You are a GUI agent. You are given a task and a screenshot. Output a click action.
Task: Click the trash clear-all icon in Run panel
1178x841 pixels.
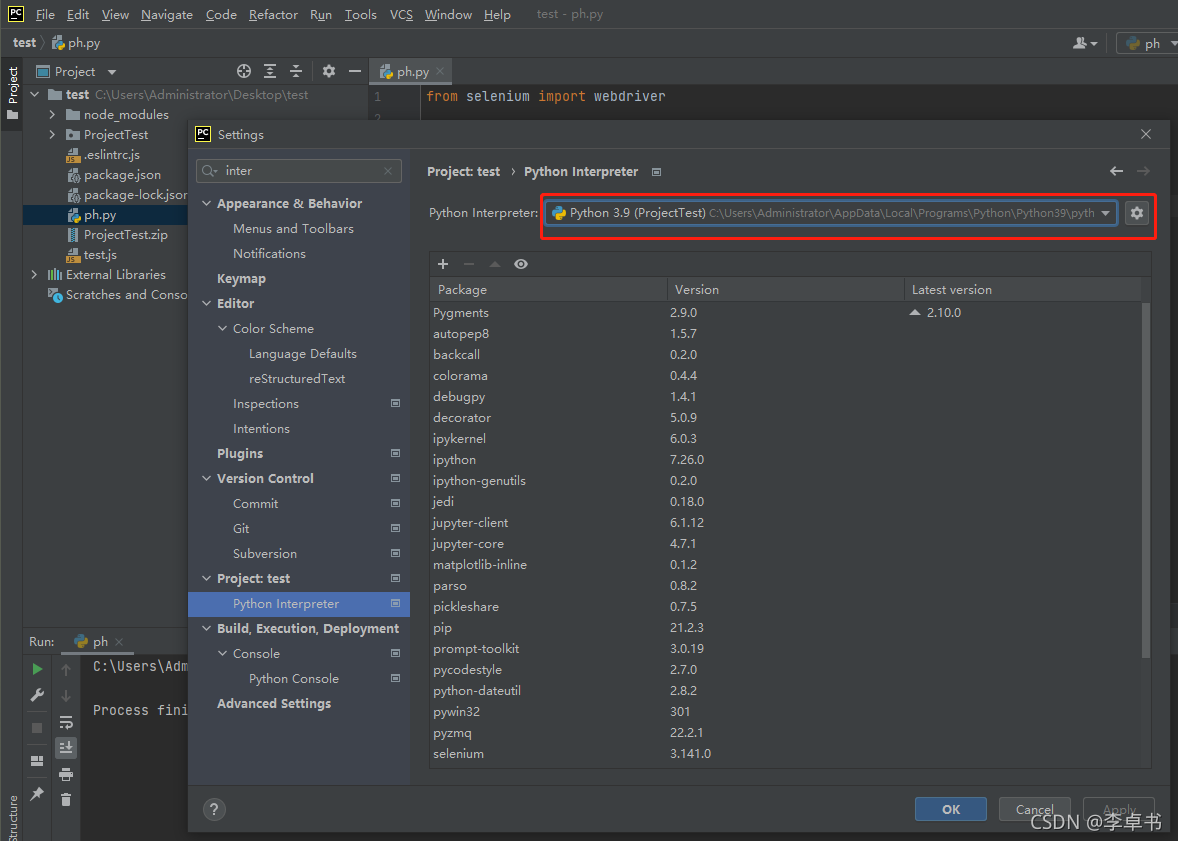click(x=66, y=800)
